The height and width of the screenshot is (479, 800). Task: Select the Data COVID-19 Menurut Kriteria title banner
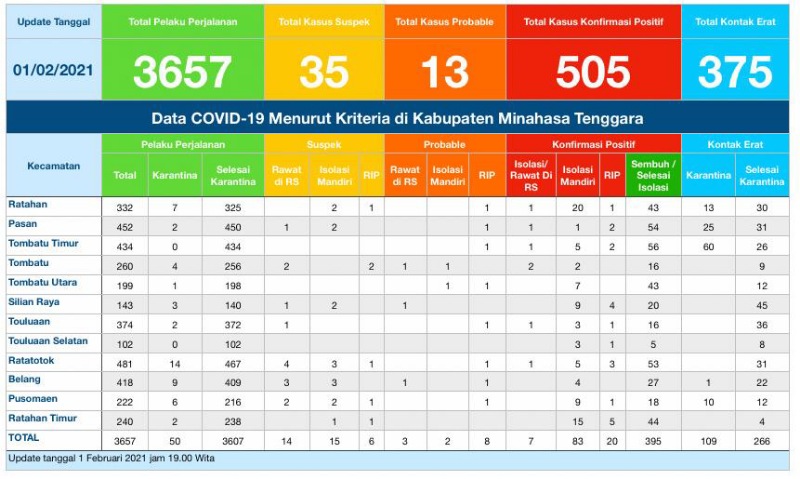pos(397,118)
